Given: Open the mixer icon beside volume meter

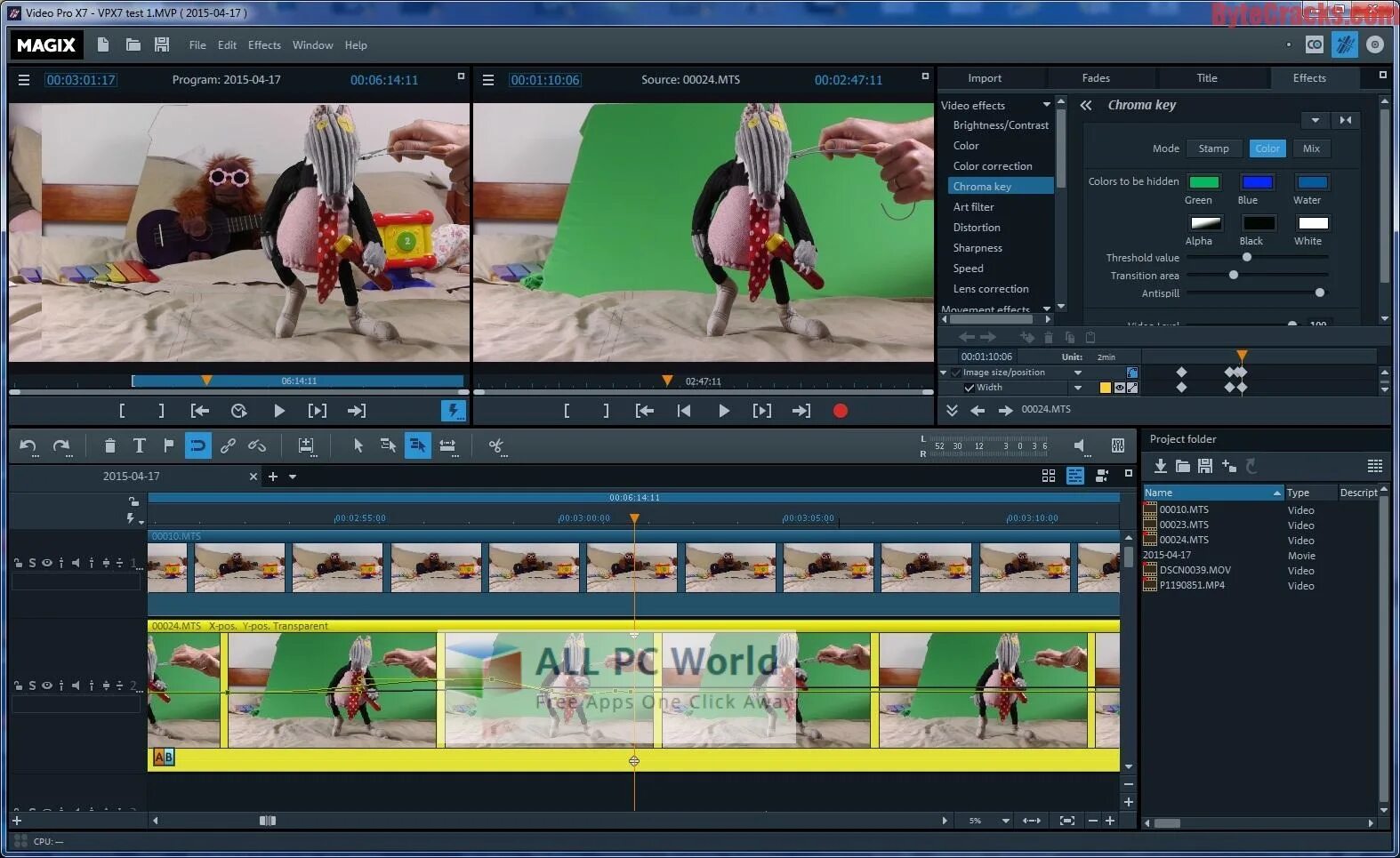Looking at the screenshot, I should click(1118, 445).
